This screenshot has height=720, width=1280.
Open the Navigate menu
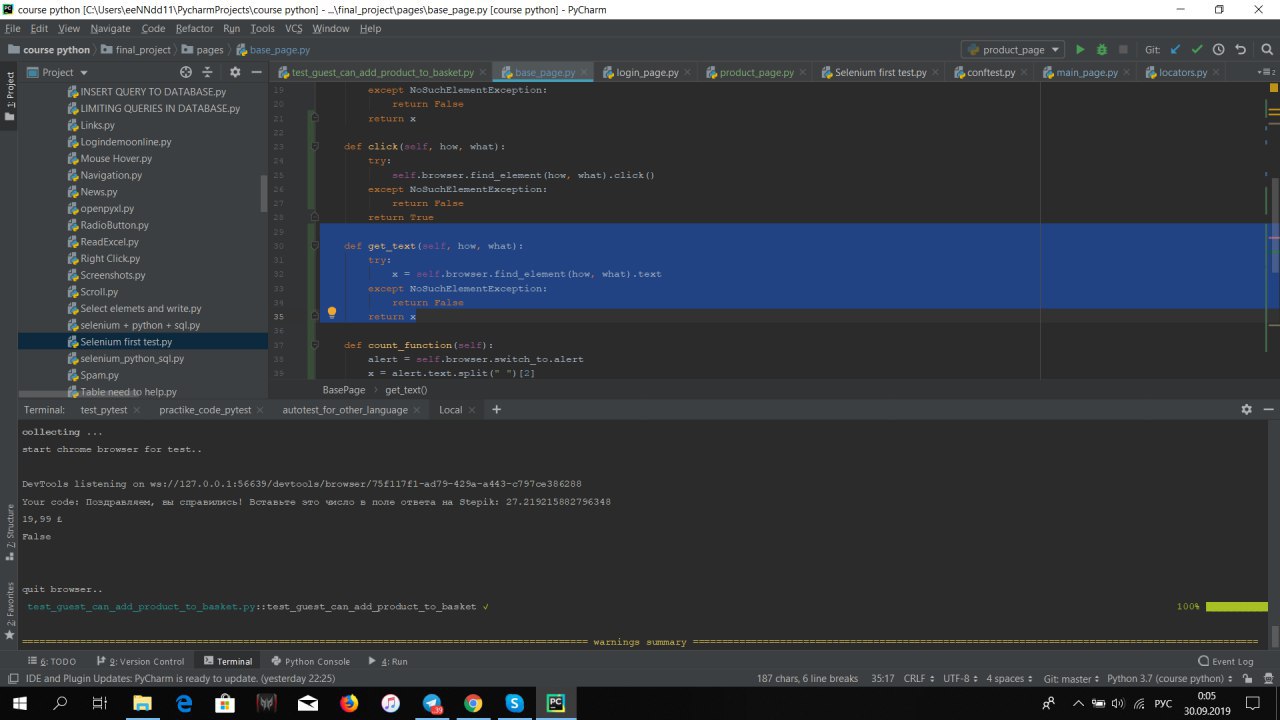coord(110,29)
